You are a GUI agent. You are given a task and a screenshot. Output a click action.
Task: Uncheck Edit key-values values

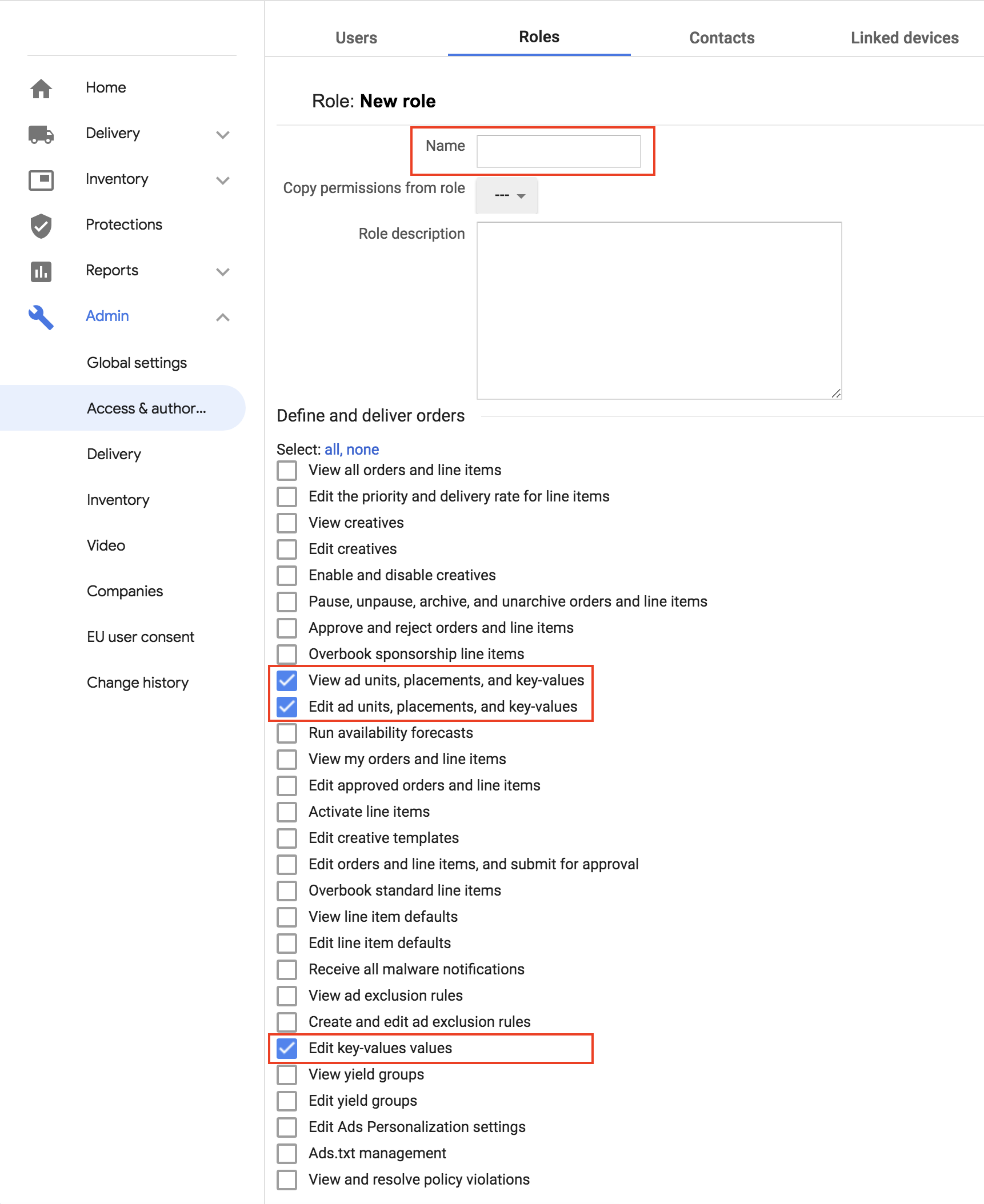click(287, 1049)
